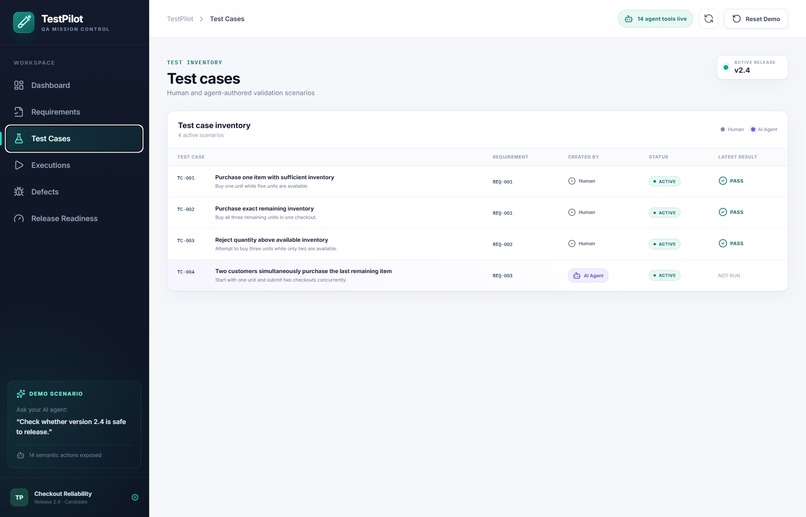The height and width of the screenshot is (517, 806).
Task: Click ACTIVE status badge for TC-003
Action: pyautogui.click(x=665, y=244)
